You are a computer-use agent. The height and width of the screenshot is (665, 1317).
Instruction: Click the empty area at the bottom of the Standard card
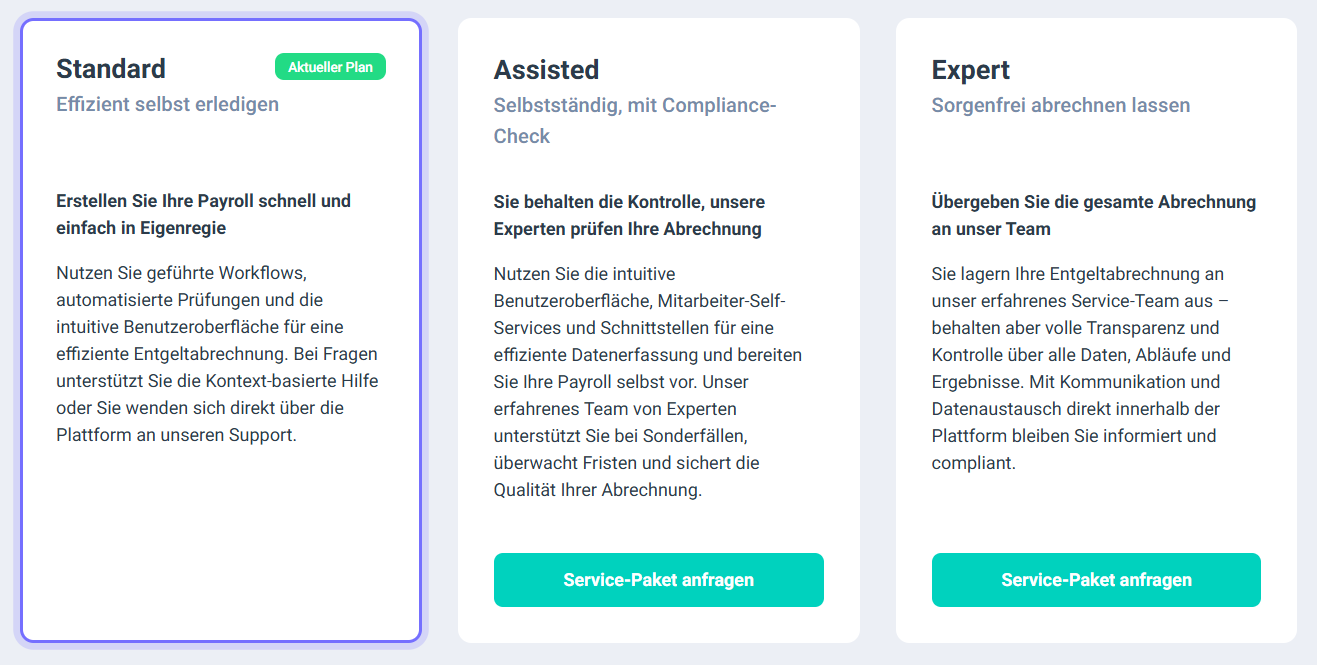(x=220, y=560)
